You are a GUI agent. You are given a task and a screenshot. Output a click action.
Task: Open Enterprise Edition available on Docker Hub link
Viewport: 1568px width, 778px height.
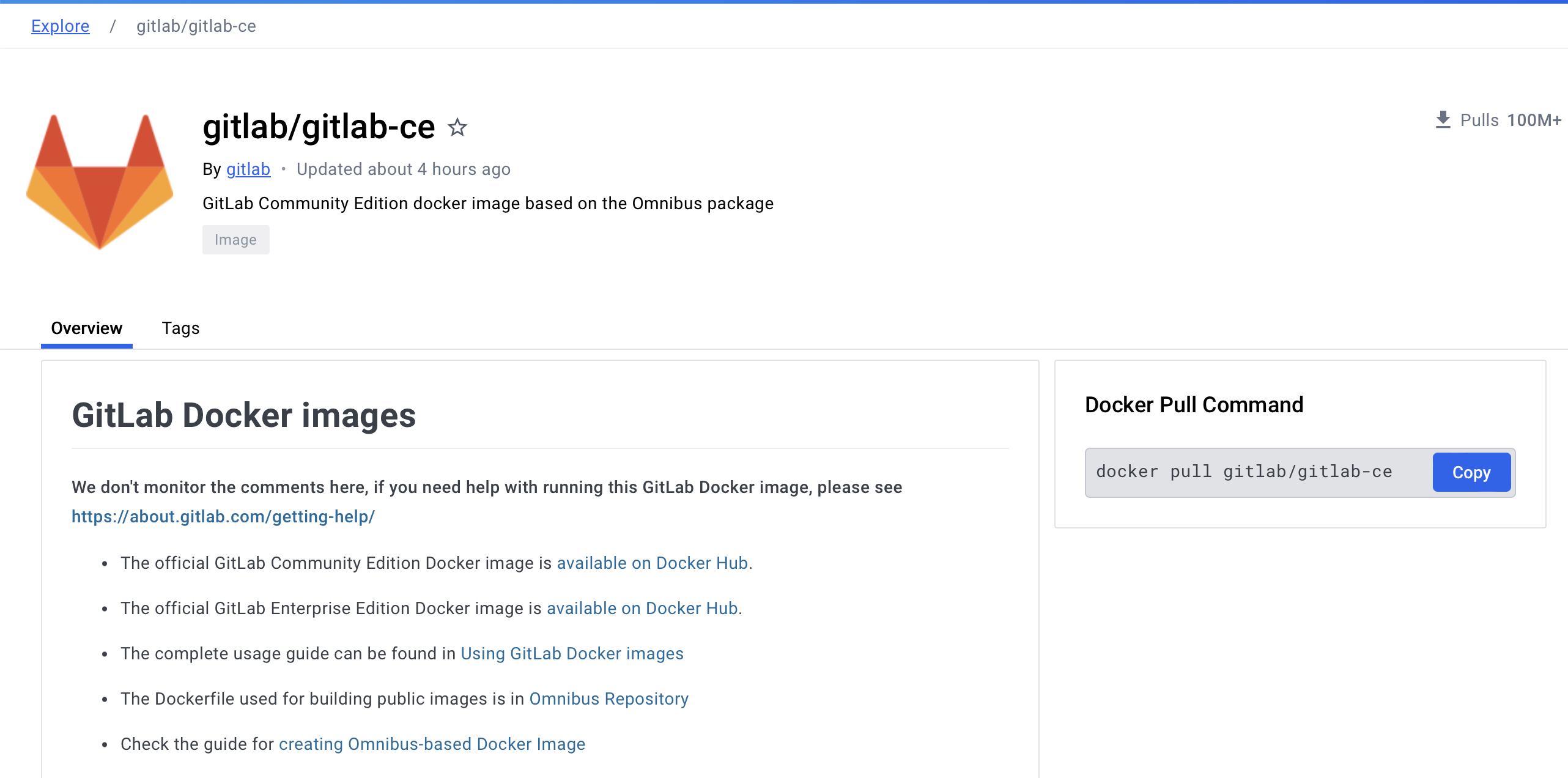pos(642,608)
